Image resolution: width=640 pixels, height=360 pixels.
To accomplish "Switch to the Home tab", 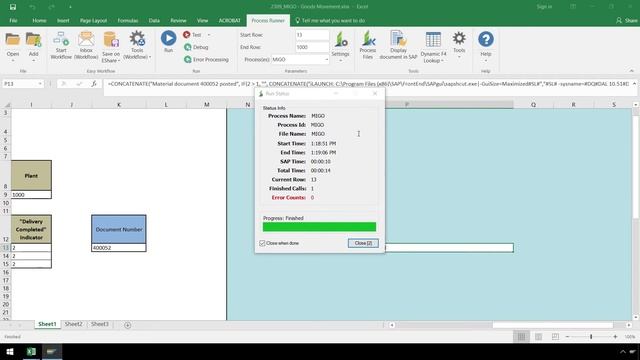I will (x=39, y=20).
